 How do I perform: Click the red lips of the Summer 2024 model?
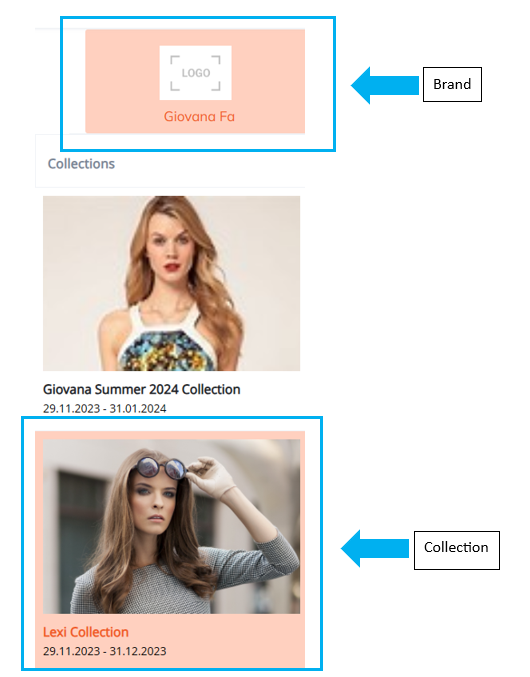[x=172, y=266]
